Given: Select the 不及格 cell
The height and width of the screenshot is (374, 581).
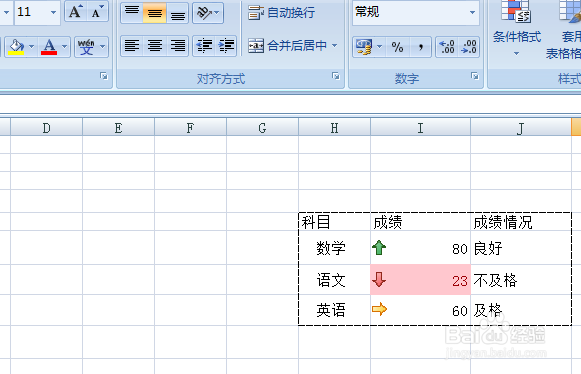Looking at the screenshot, I should (x=521, y=280).
